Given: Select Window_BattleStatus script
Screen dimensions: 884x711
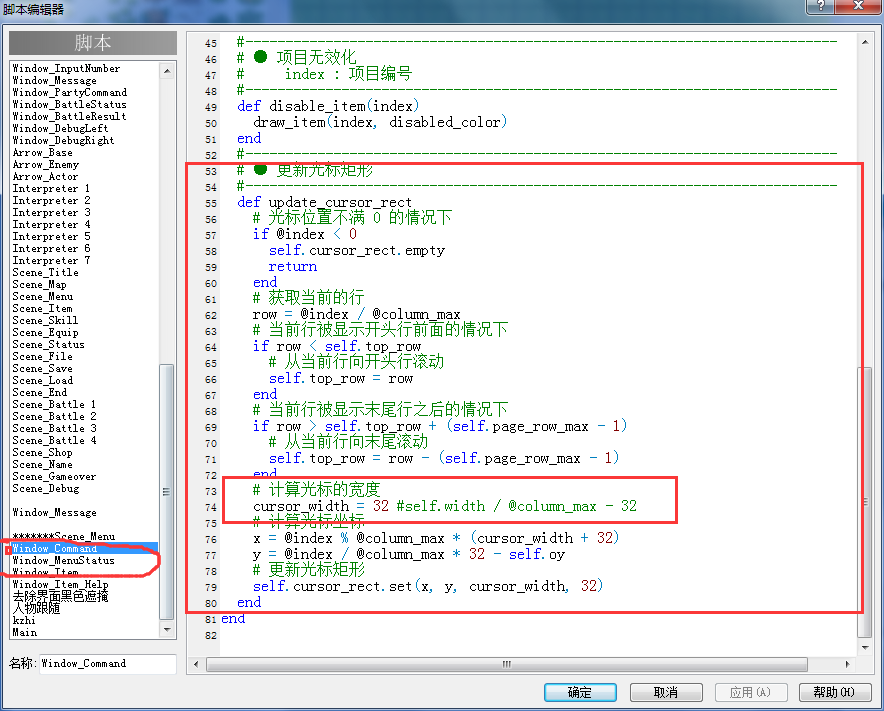Looking at the screenshot, I should coord(70,104).
